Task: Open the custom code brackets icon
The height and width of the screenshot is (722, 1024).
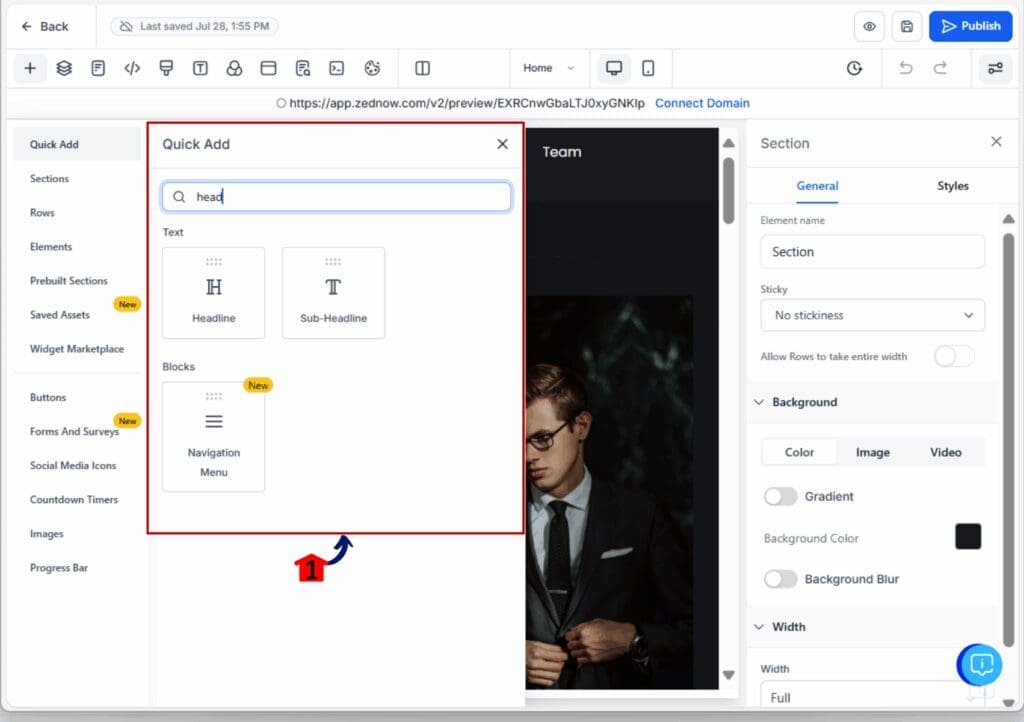Action: tap(132, 68)
